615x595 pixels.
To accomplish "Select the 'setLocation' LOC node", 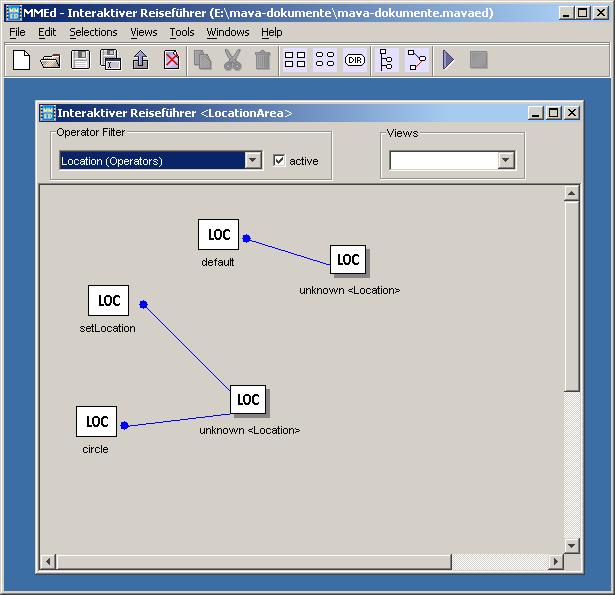I will point(109,300).
